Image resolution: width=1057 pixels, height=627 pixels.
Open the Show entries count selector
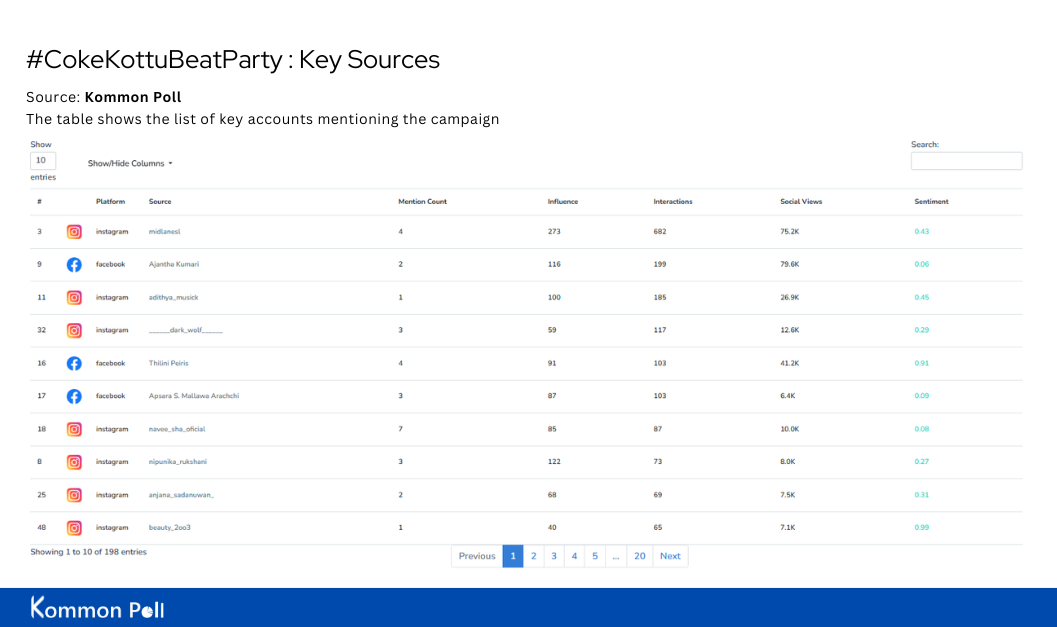click(x=43, y=160)
